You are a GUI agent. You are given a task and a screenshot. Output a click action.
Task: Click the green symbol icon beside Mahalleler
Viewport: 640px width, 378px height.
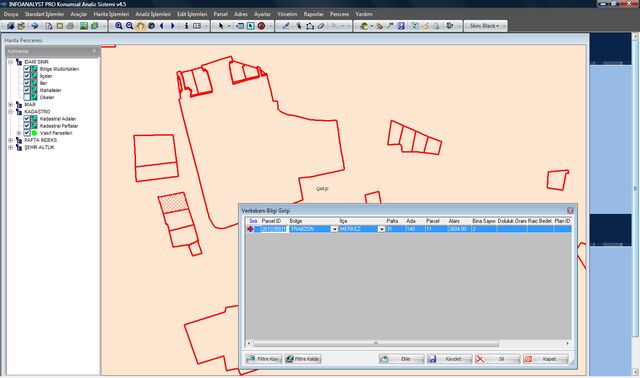[34, 90]
